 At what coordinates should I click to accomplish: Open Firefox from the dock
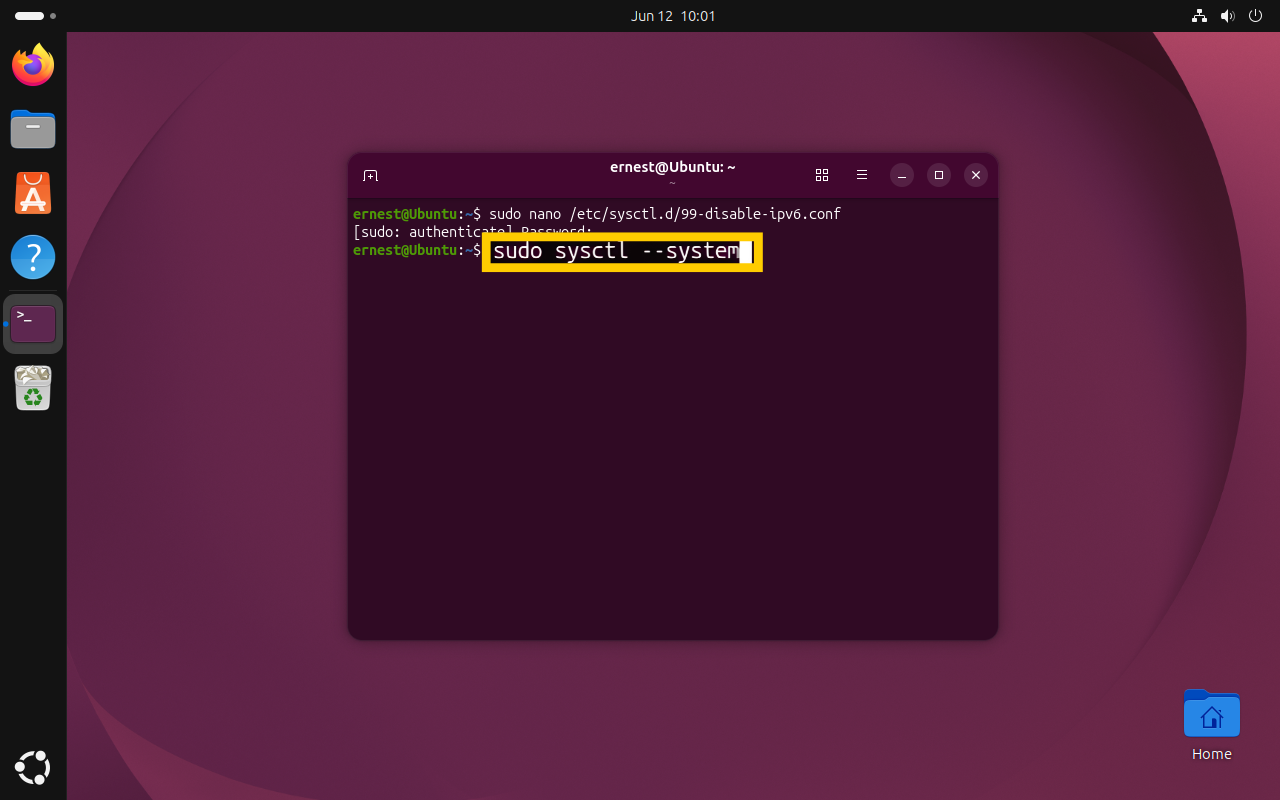pos(33,65)
